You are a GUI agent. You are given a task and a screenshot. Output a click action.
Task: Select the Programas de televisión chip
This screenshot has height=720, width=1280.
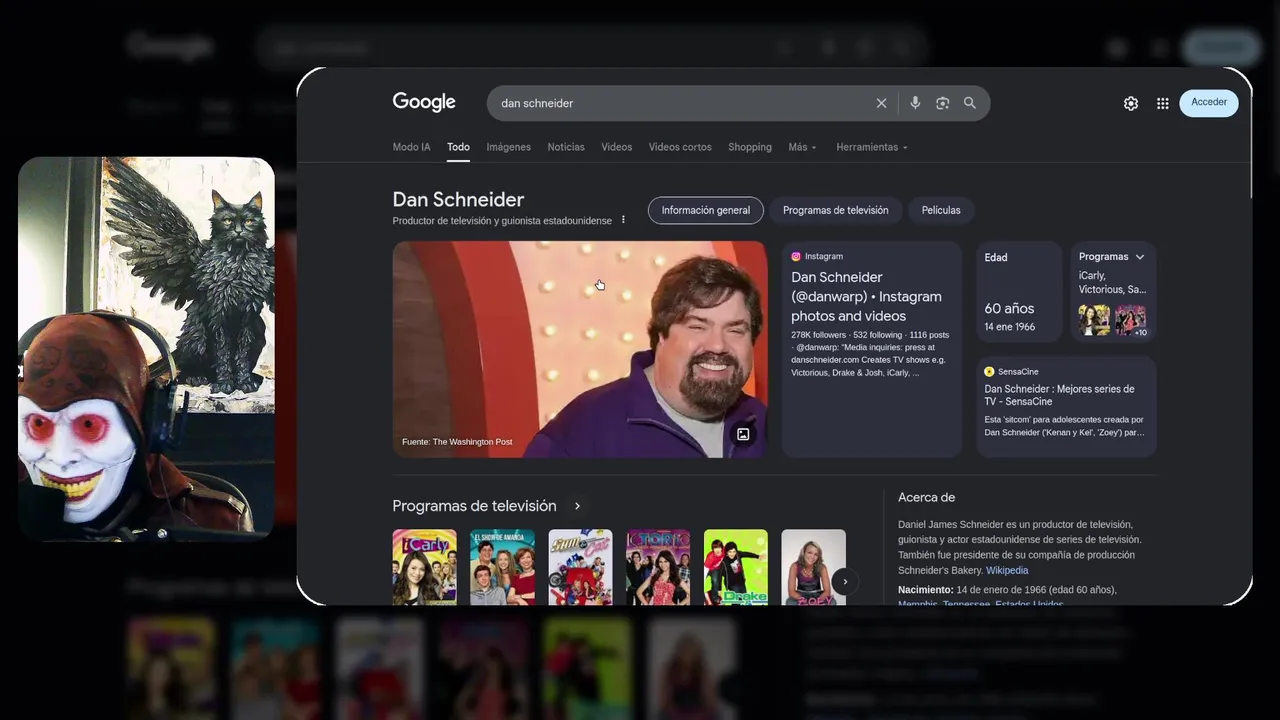pyautogui.click(x=835, y=210)
